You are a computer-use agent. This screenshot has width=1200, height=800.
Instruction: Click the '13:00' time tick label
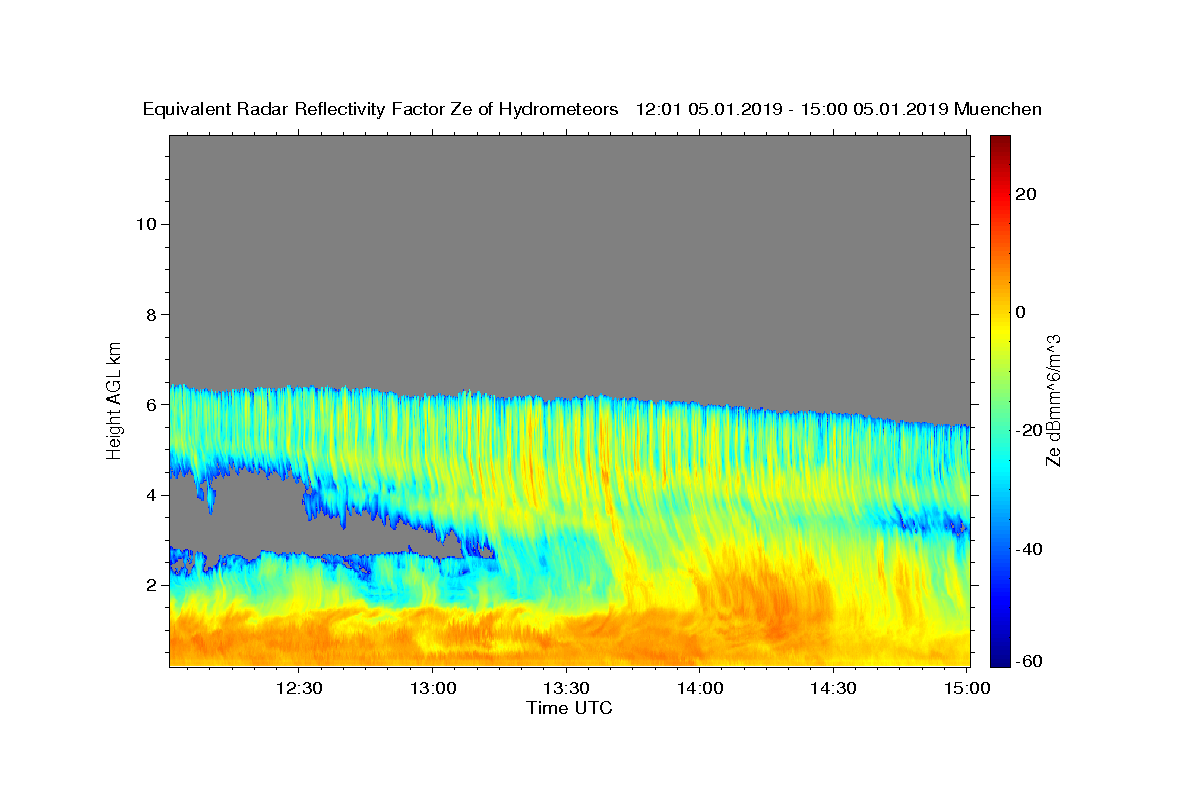(x=433, y=688)
